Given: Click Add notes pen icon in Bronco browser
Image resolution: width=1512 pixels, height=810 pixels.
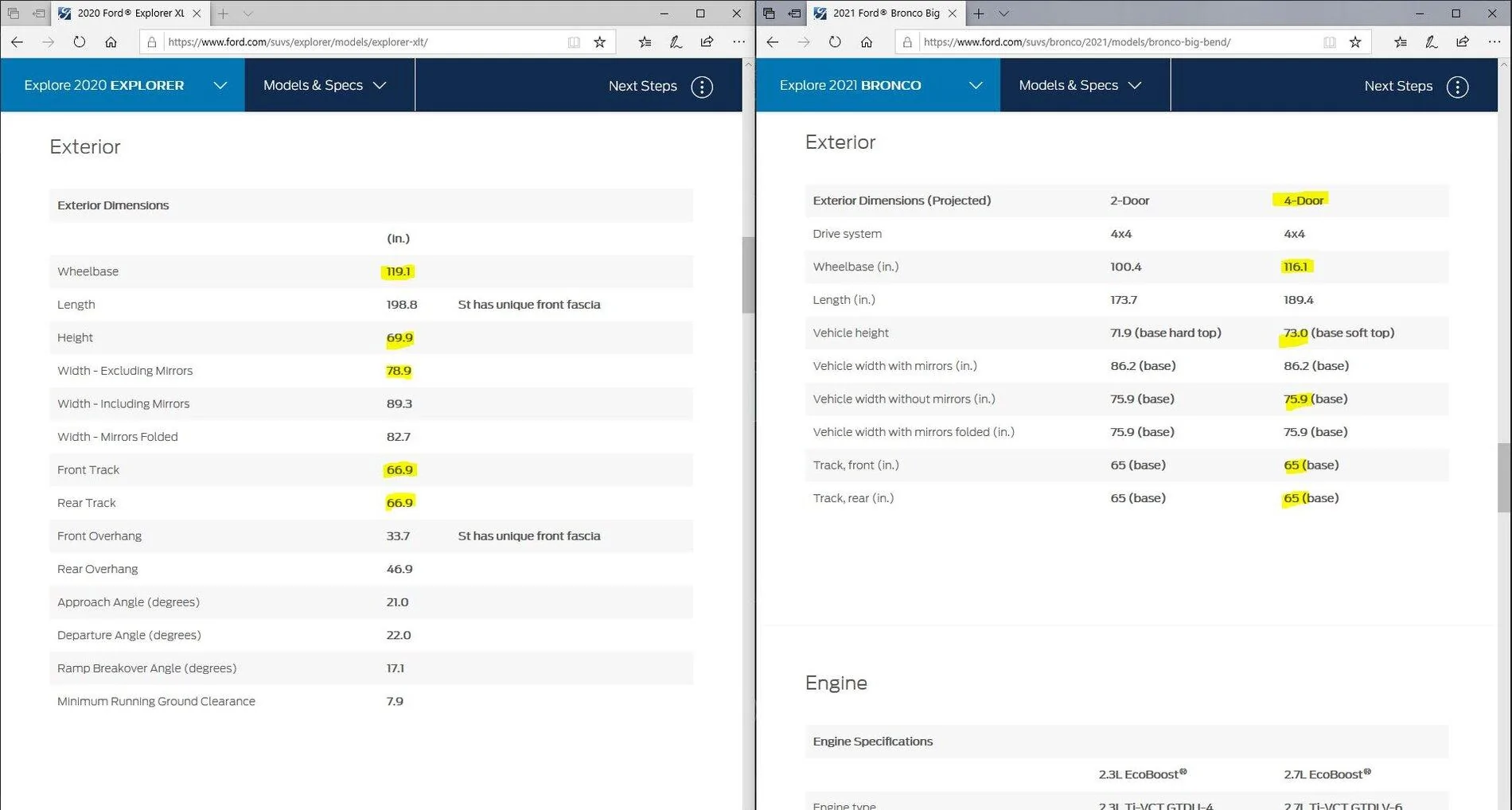Looking at the screenshot, I should 1431,42.
